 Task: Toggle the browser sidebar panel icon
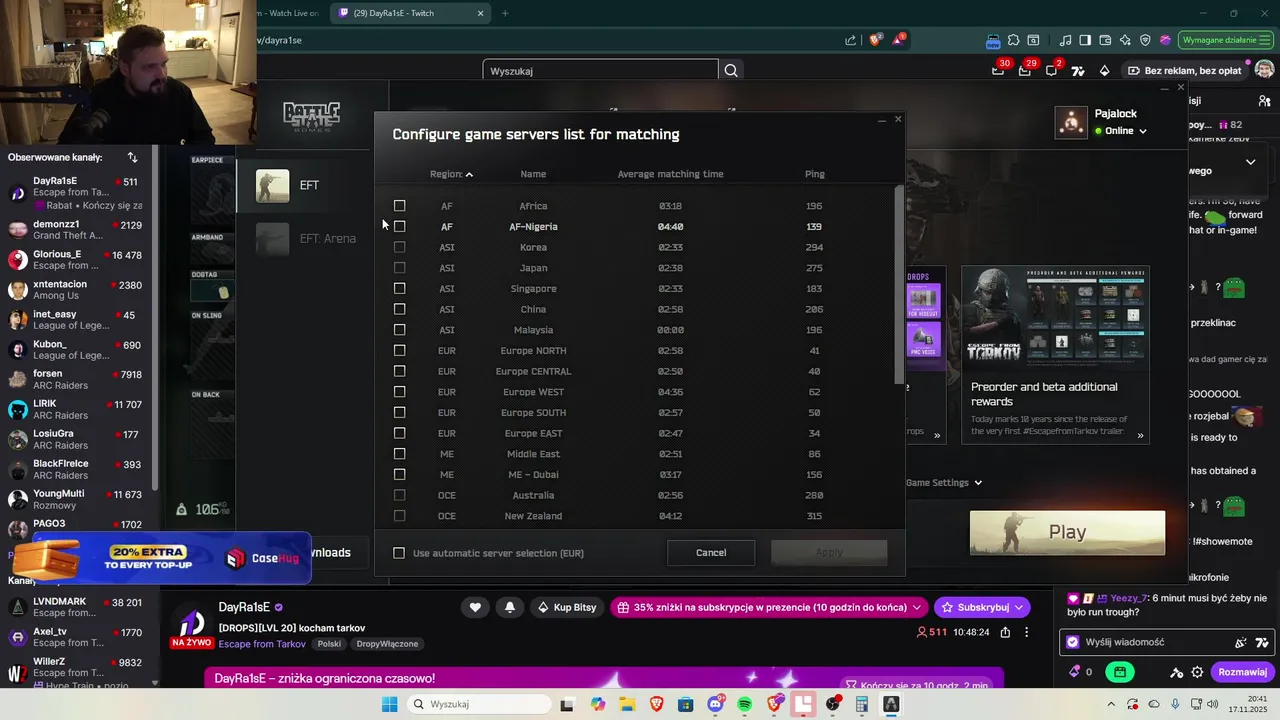[x=1085, y=40]
